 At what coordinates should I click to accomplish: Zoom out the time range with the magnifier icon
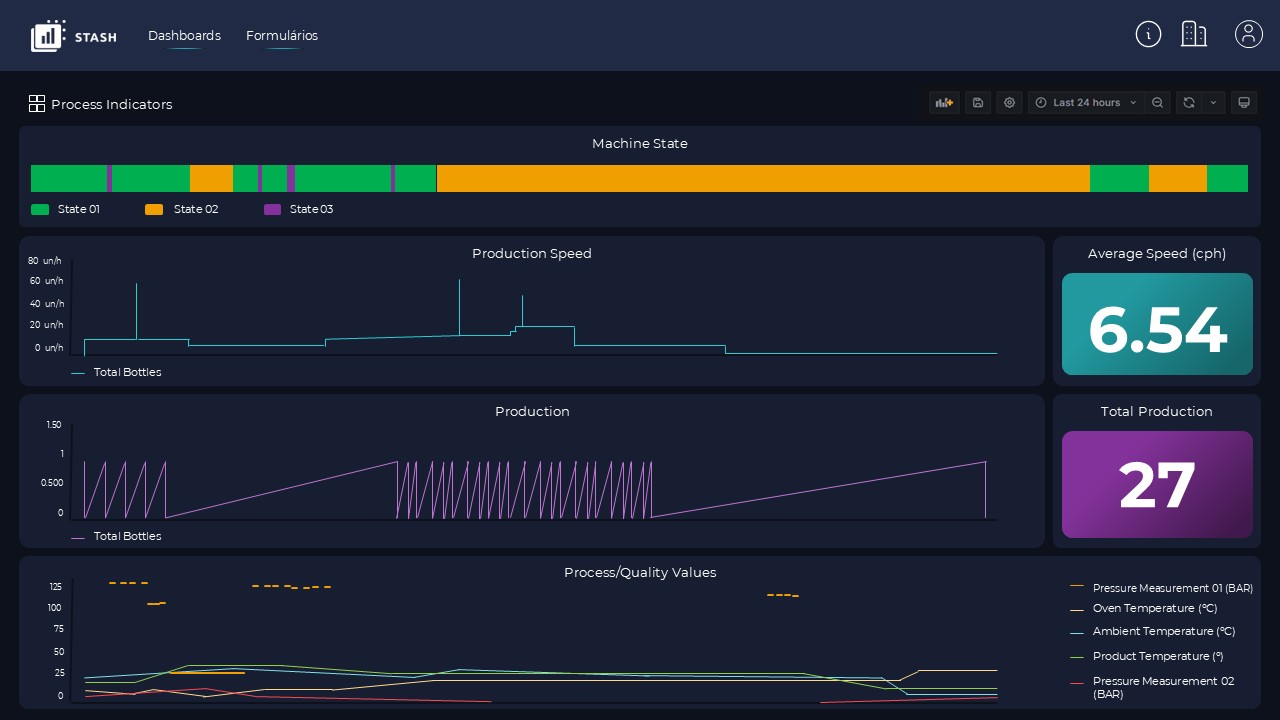(1157, 102)
